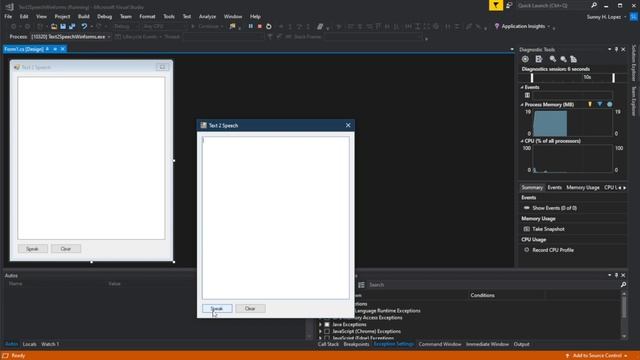Click Diagnostic Tools reset view icon
The height and width of the screenshot is (360, 640).
(573, 59)
